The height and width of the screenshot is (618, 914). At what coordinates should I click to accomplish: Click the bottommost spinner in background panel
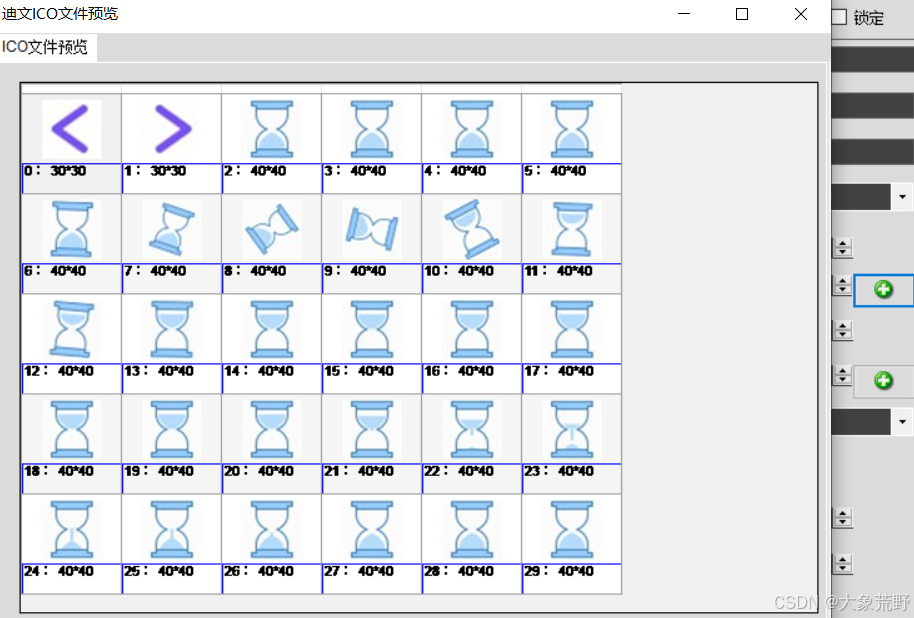coord(842,564)
